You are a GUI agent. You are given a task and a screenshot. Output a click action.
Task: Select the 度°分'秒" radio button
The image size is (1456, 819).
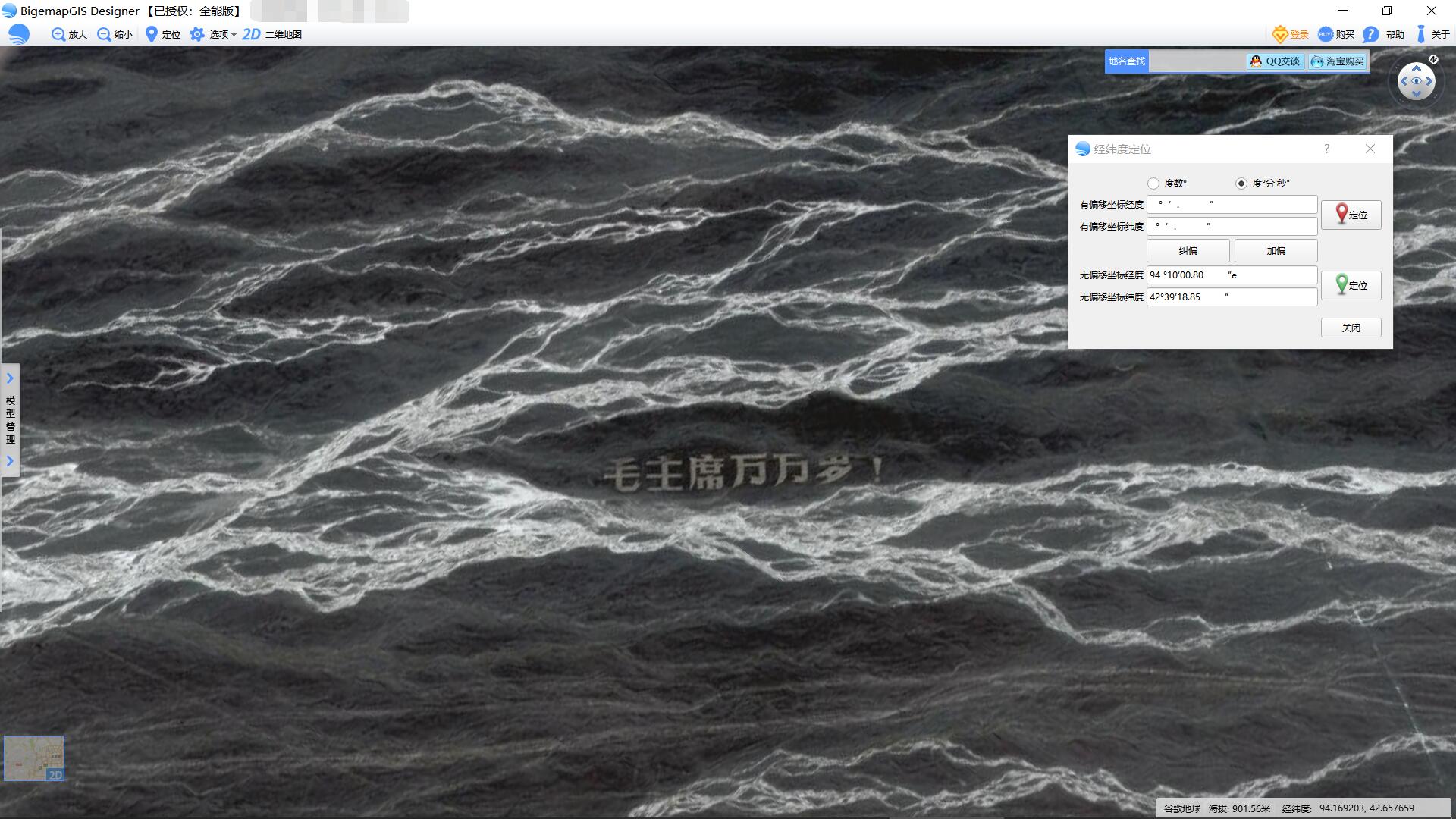coord(1241,184)
